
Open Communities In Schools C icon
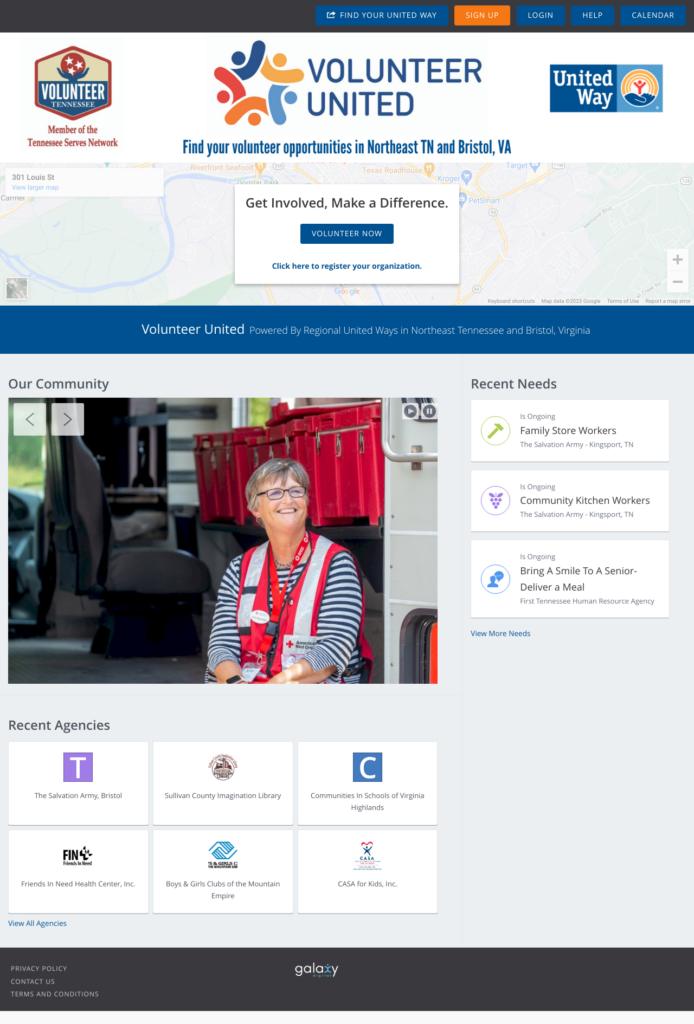click(x=368, y=767)
